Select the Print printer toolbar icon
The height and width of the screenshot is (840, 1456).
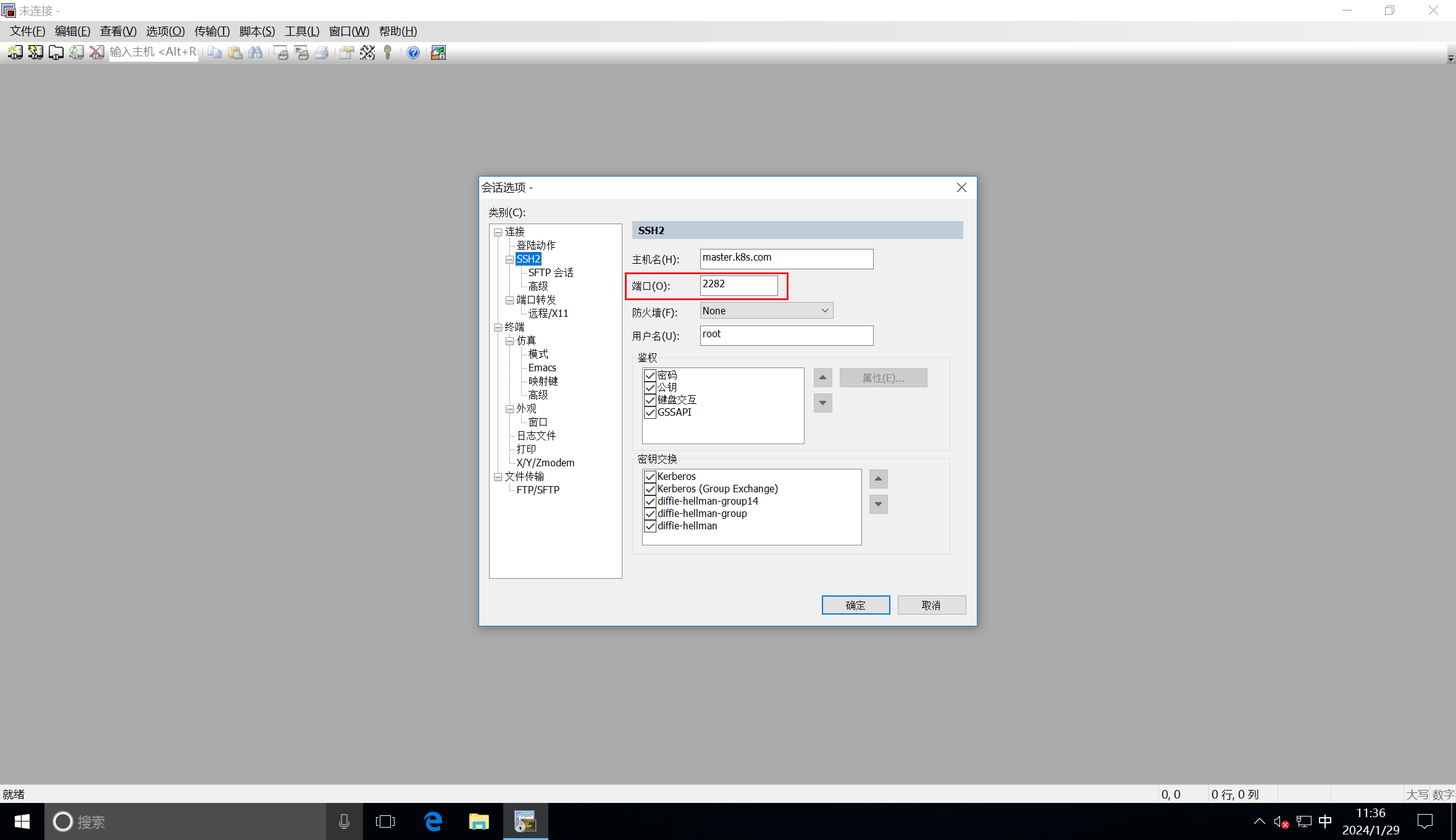[322, 52]
